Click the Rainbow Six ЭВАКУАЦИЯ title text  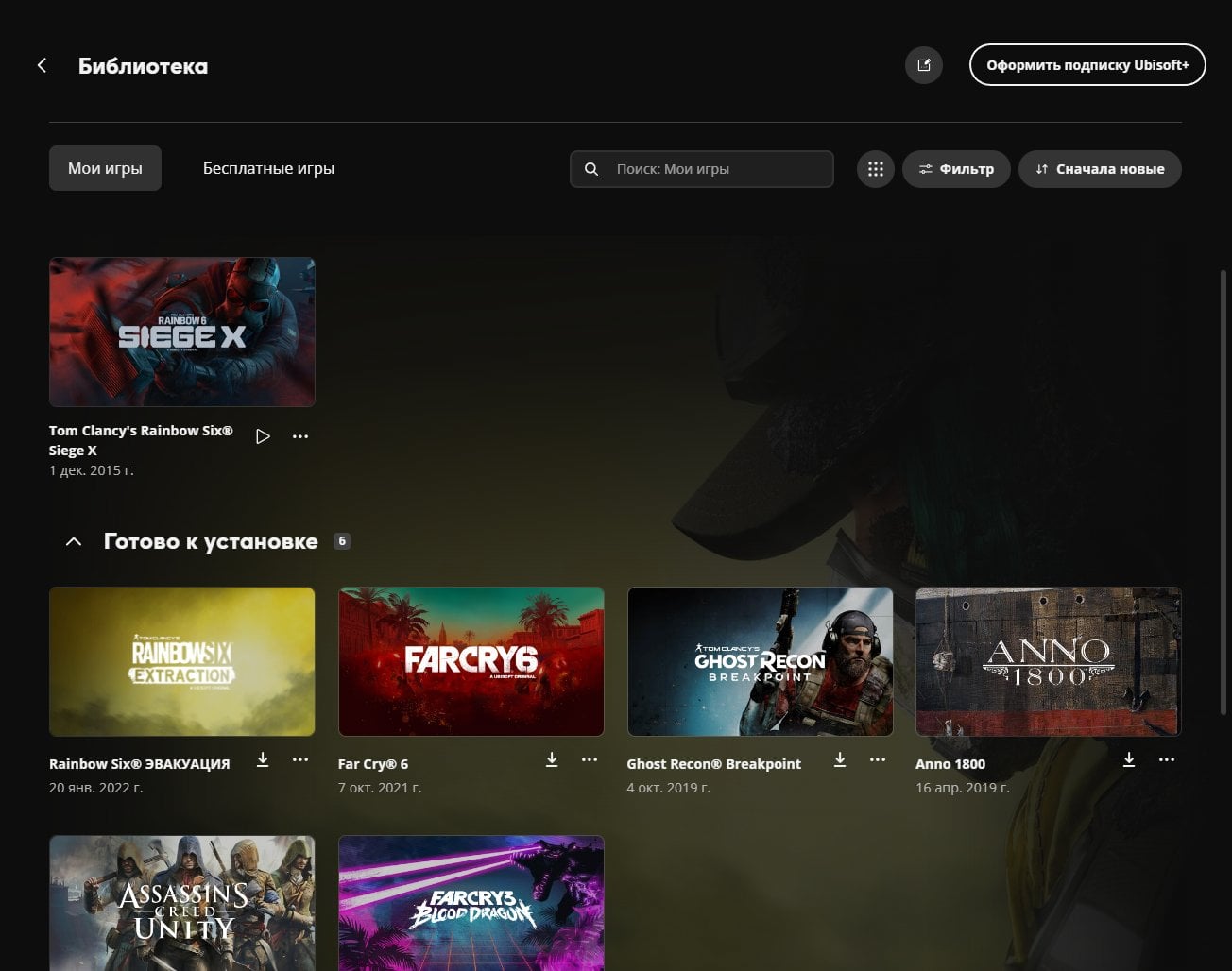140,764
